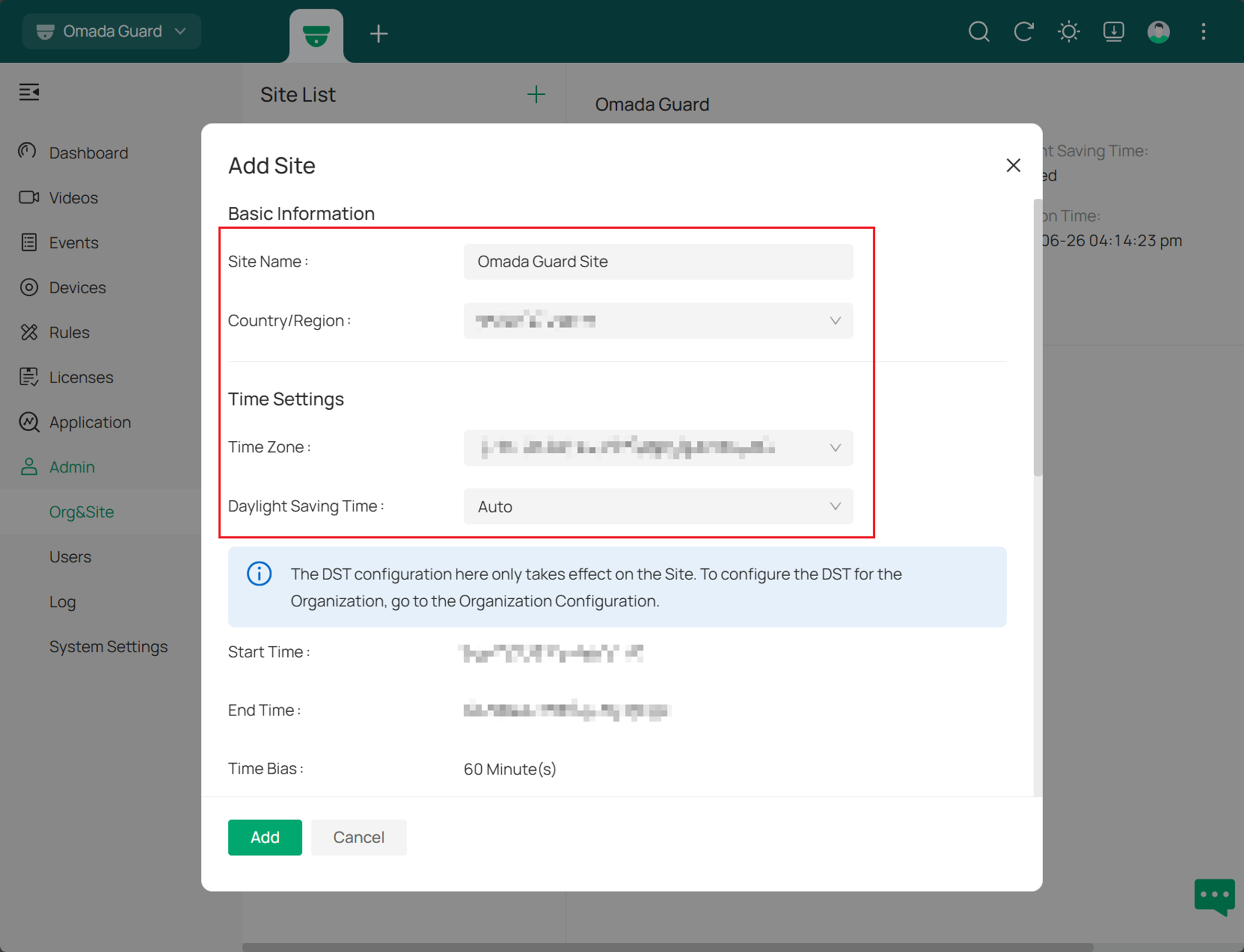Open Application in sidebar
The image size is (1244, 952).
(x=90, y=422)
